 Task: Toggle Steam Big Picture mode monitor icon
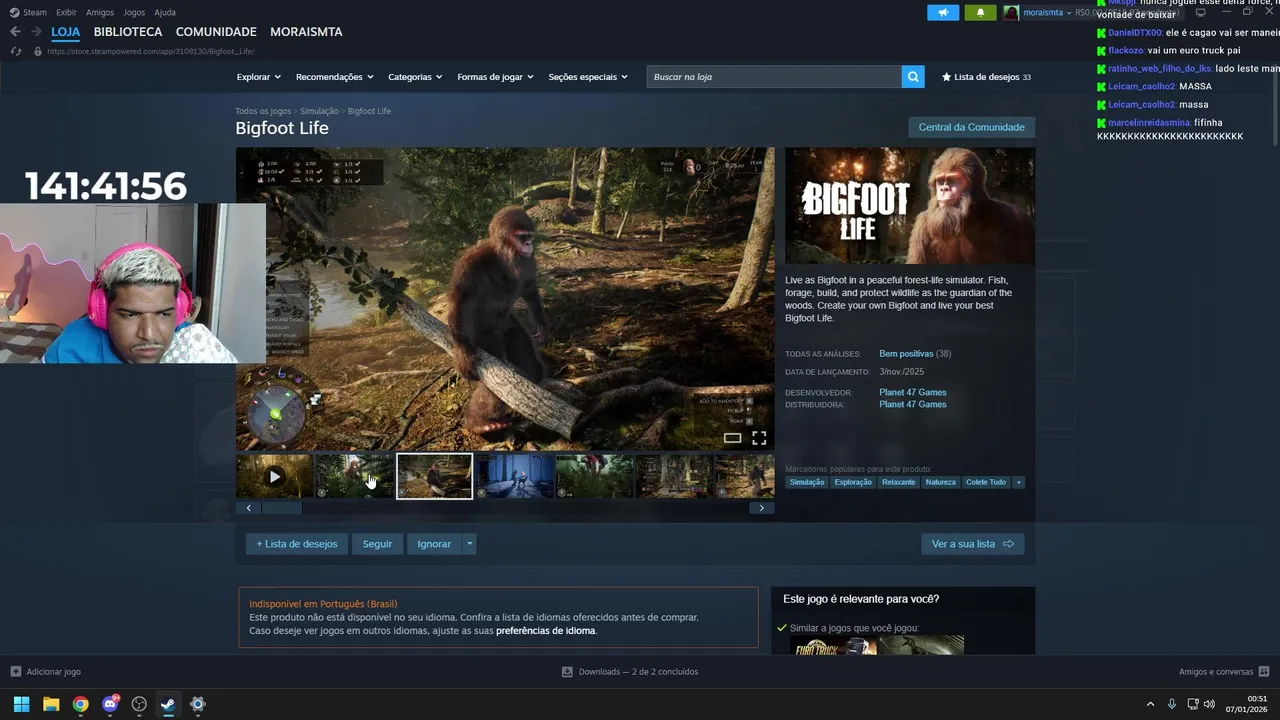coord(1200,13)
